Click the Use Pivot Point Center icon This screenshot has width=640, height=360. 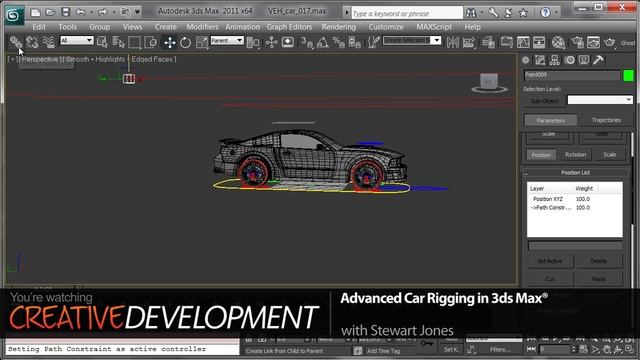click(253, 42)
